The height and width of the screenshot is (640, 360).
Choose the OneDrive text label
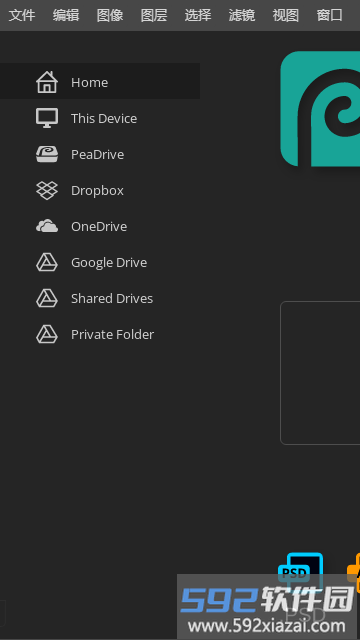coord(99,227)
